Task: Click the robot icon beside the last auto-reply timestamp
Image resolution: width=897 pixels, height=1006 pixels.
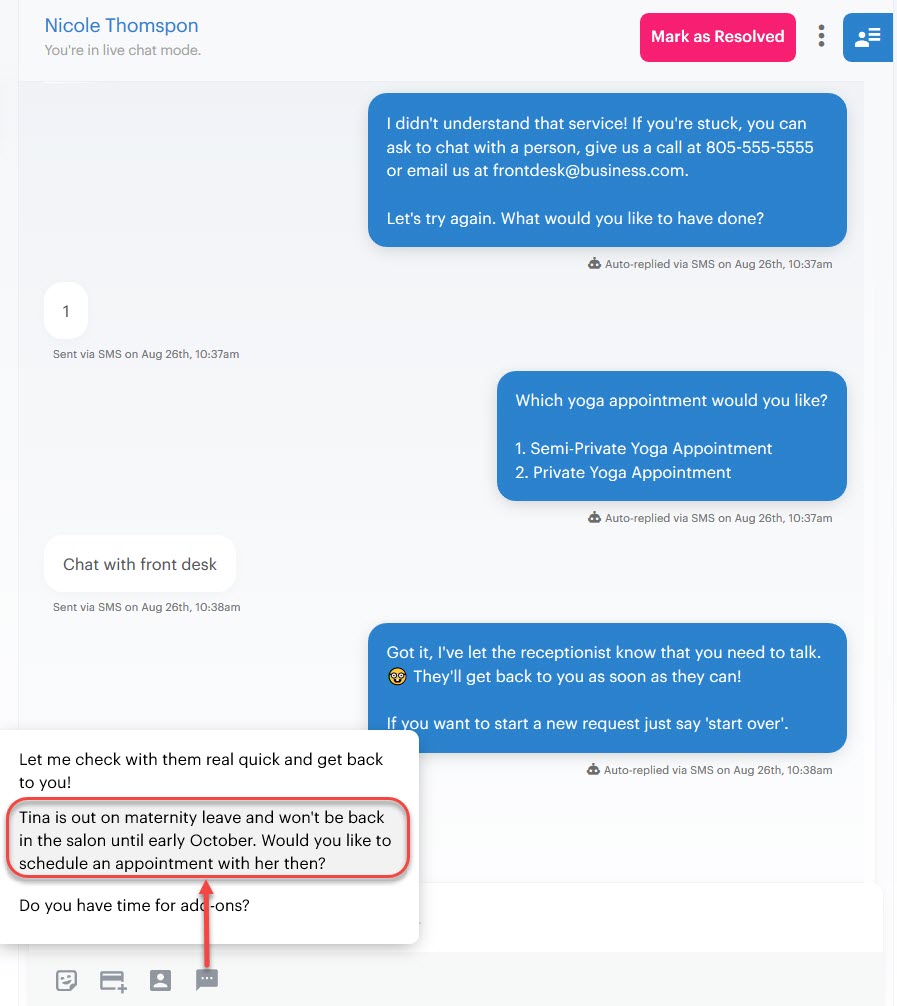Action: 594,770
